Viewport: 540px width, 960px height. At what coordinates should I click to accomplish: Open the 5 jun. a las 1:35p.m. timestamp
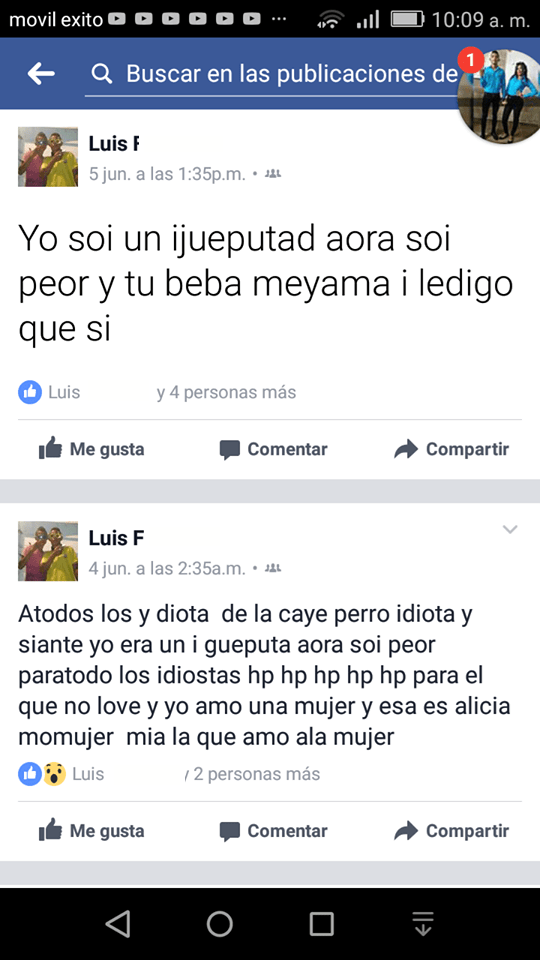167,174
